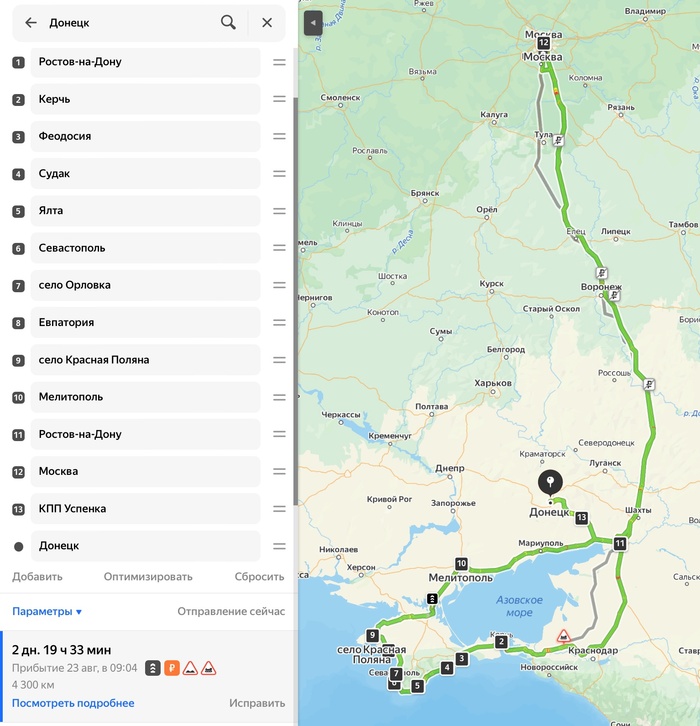
Task: Click Сбросить to reset the route
Action: (x=259, y=577)
